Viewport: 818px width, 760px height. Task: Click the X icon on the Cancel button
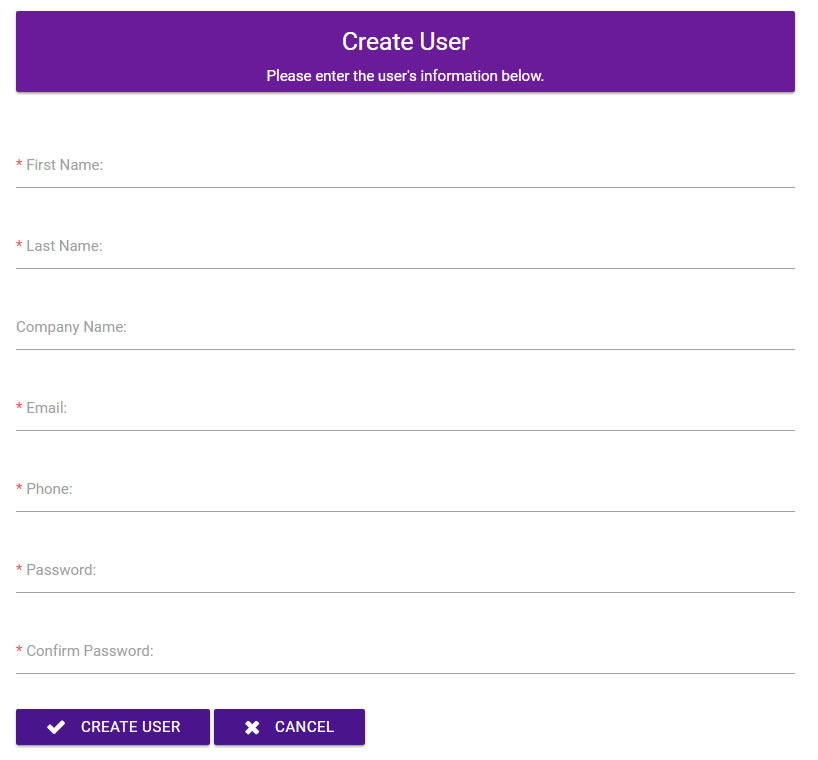pyautogui.click(x=252, y=727)
